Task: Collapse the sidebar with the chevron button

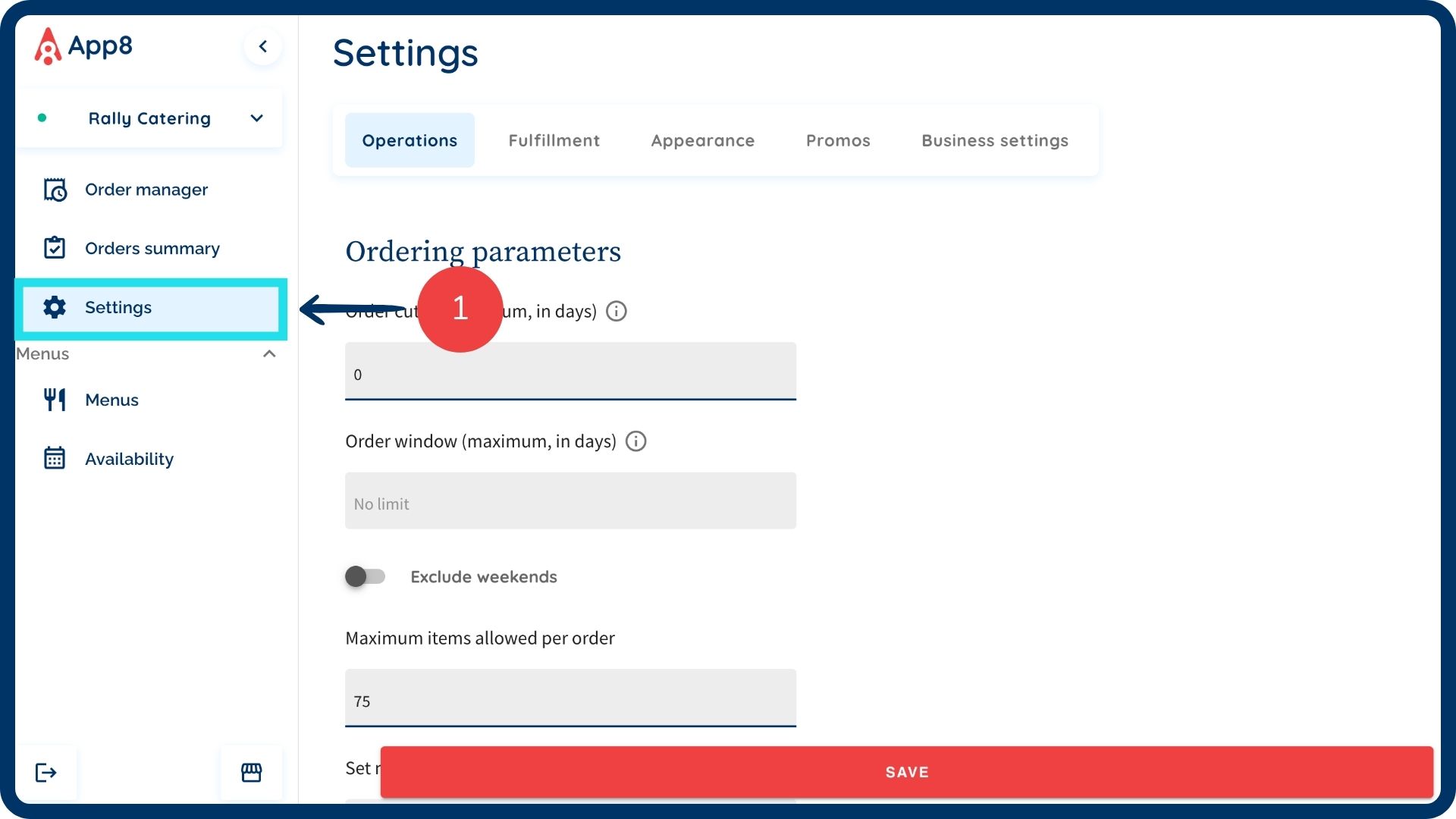Action: (263, 46)
